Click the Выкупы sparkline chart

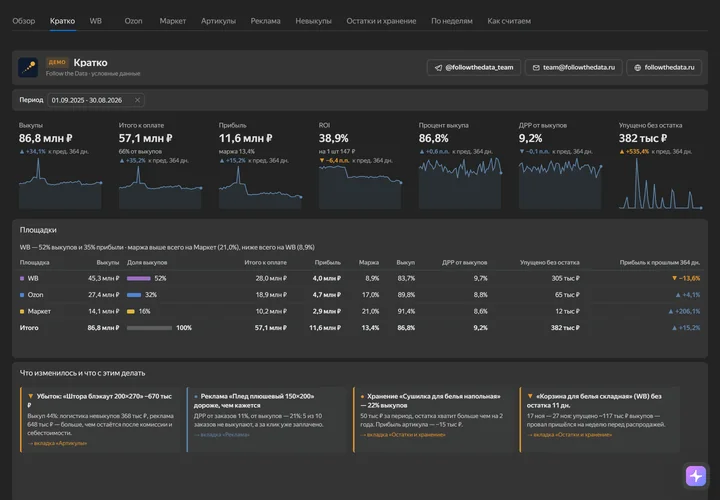click(60, 183)
